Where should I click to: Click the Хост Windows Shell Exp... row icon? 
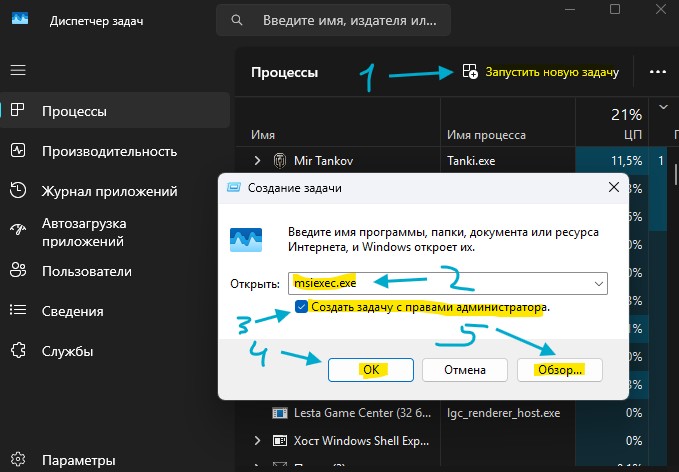tap(279, 441)
